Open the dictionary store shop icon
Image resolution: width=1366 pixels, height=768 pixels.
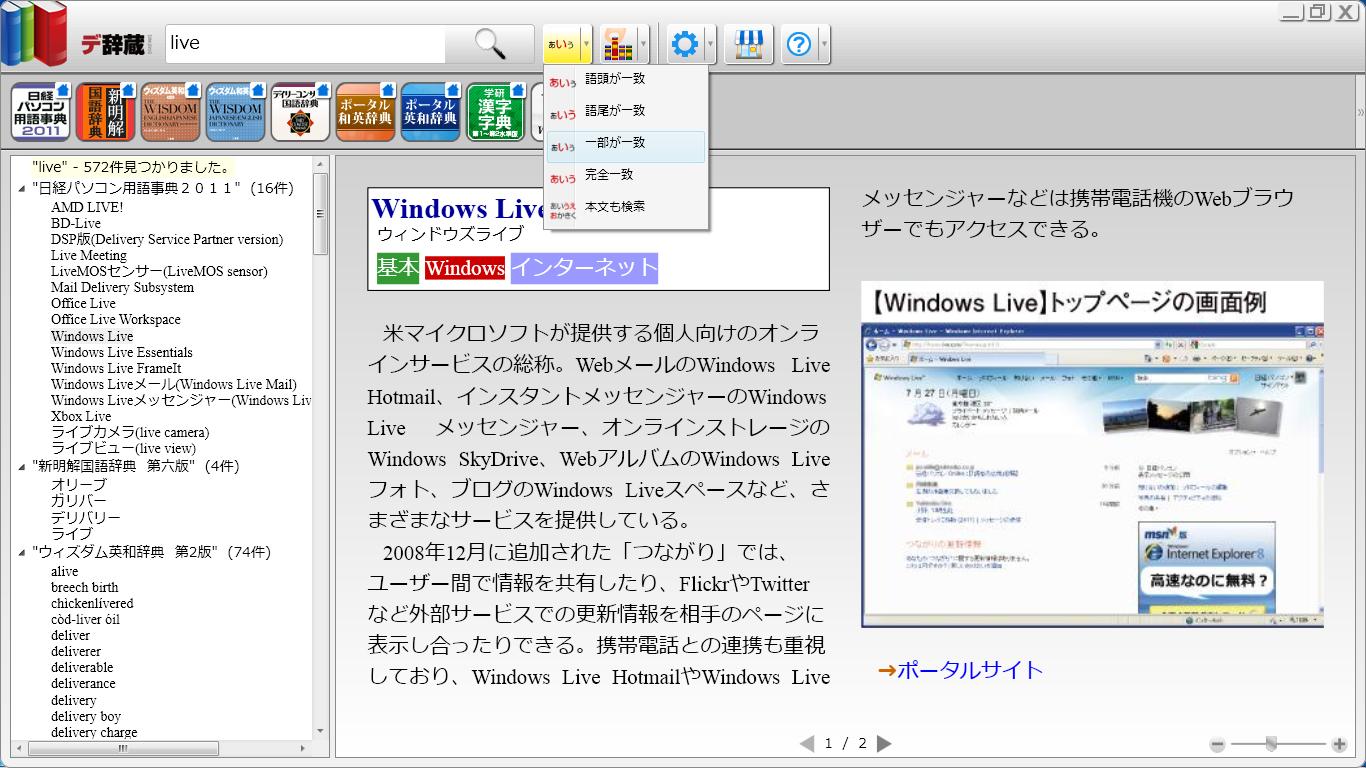(x=748, y=44)
